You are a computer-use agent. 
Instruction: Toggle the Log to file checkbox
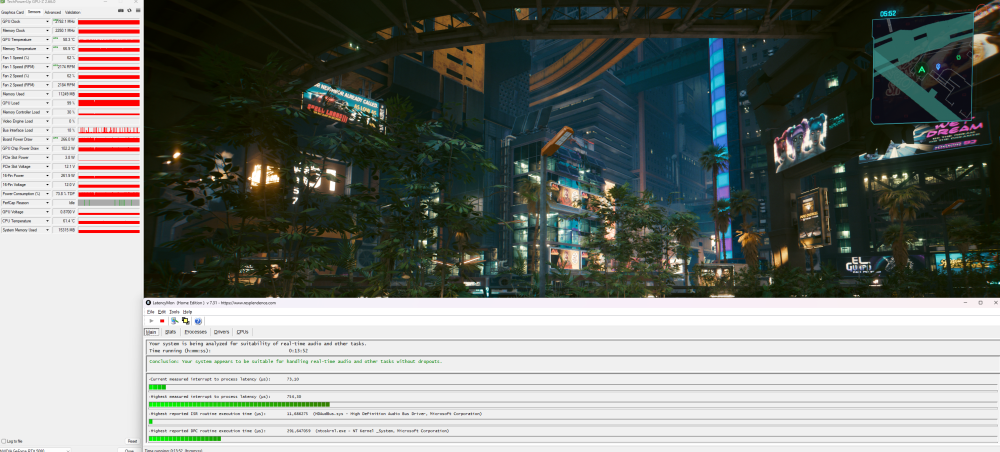click(4, 441)
